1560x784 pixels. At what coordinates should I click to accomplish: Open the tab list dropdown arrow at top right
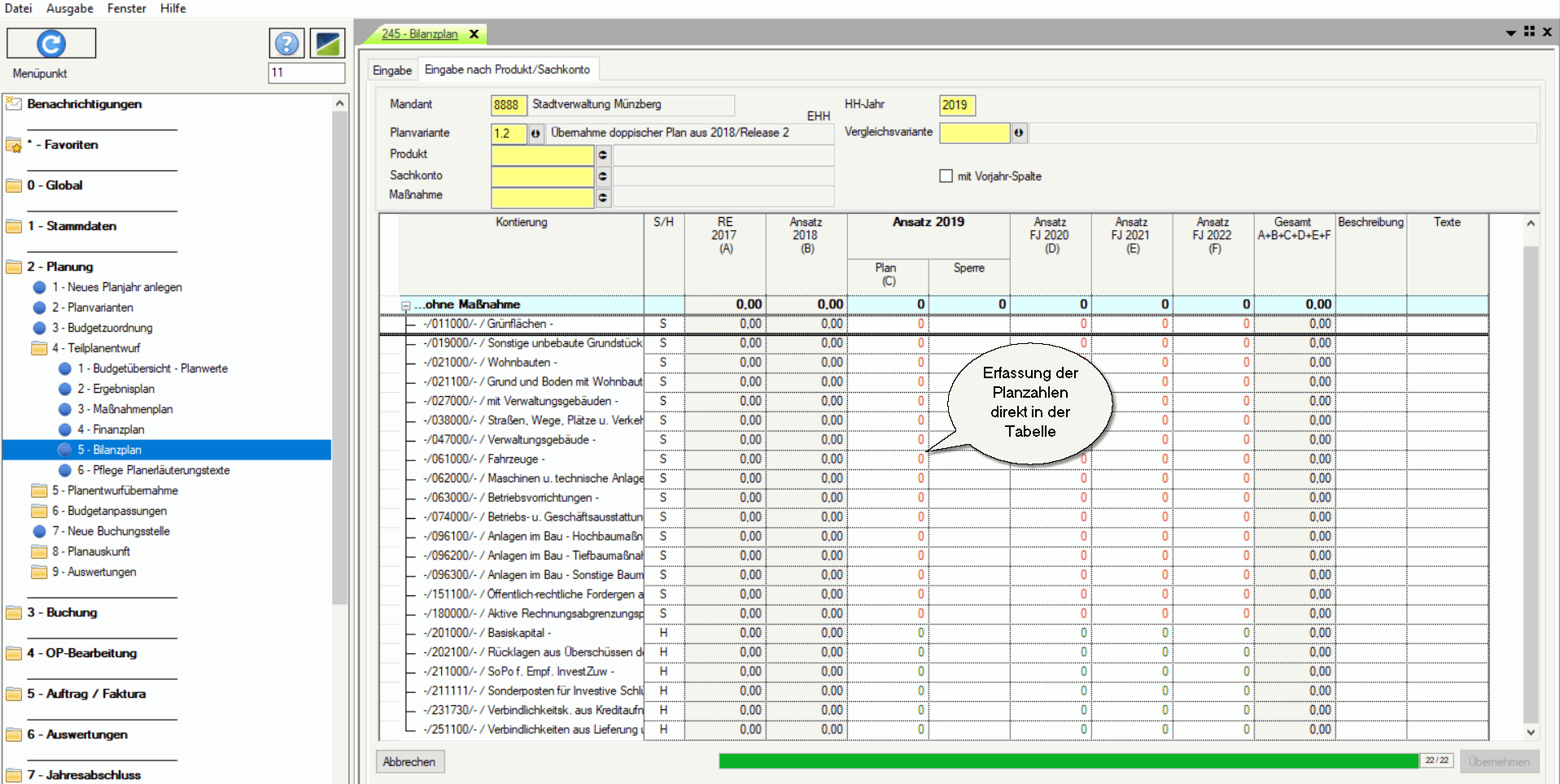pos(1510,33)
